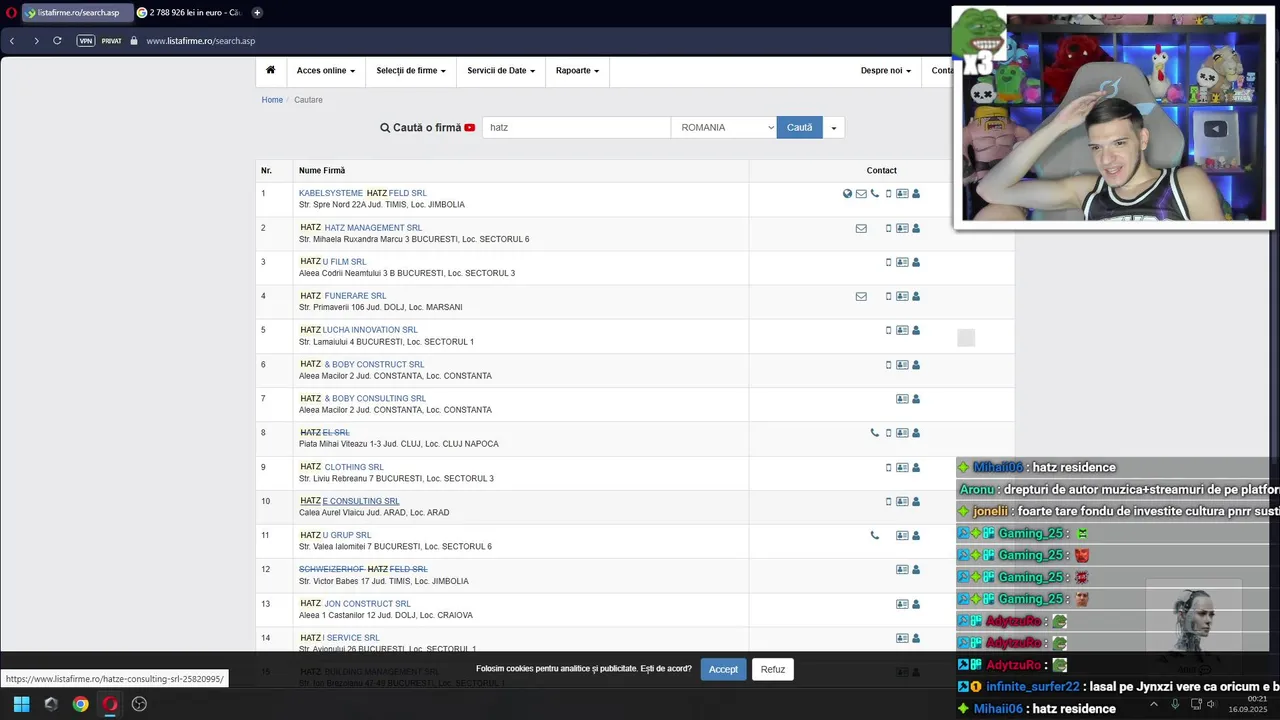Open a new browser tab with plus
This screenshot has width=1280, height=720.
[x=257, y=12]
